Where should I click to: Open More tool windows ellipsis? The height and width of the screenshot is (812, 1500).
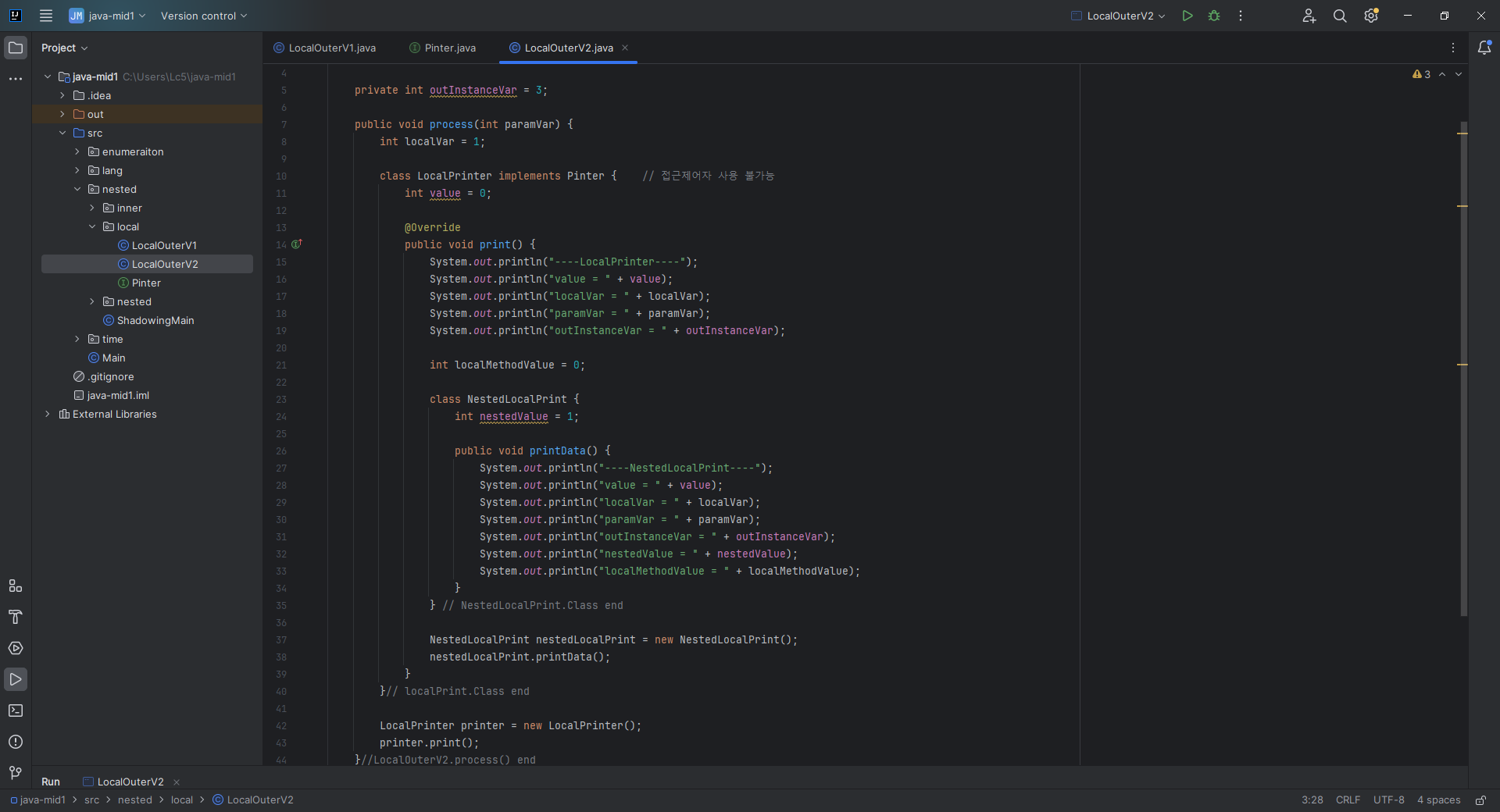[16, 79]
